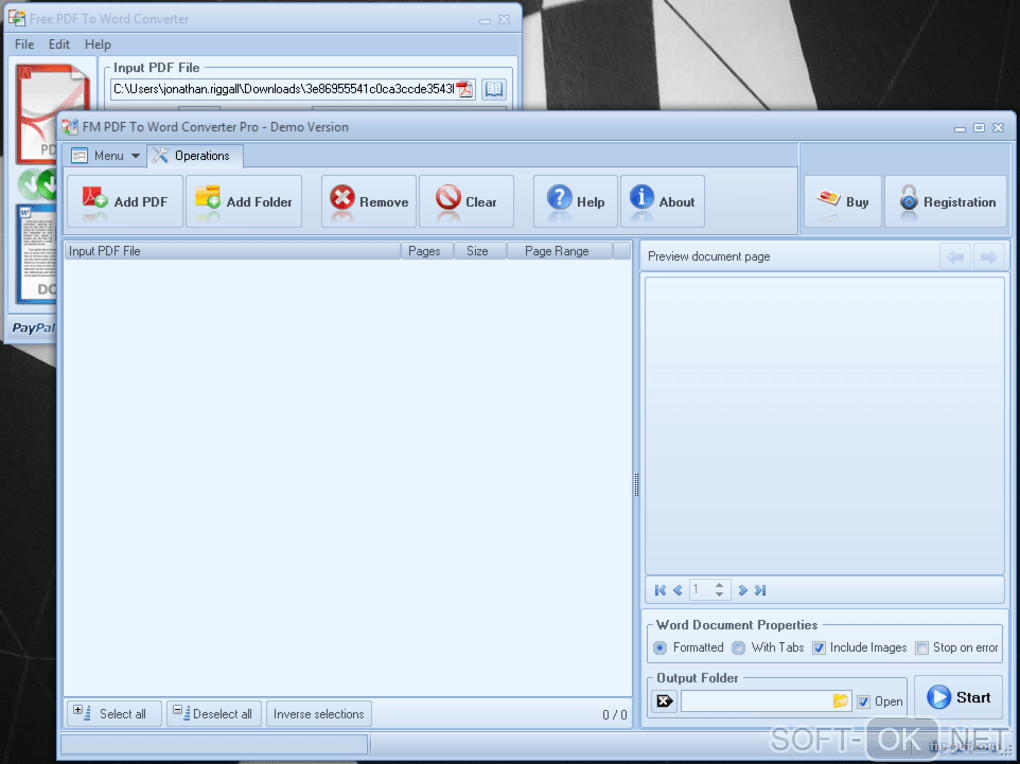Click the panel splitter handle beside preview

coord(636,485)
